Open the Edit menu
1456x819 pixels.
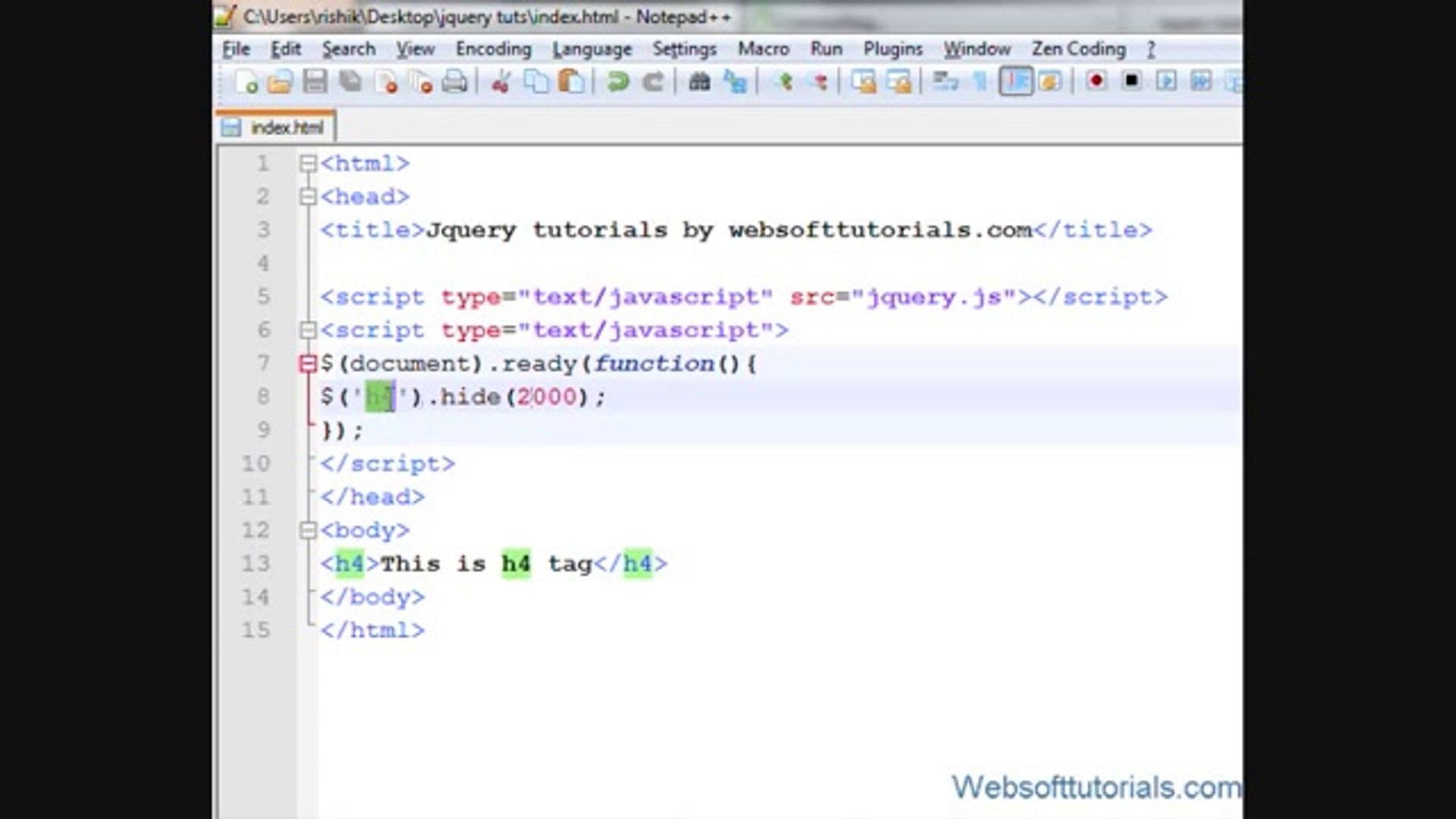click(286, 49)
